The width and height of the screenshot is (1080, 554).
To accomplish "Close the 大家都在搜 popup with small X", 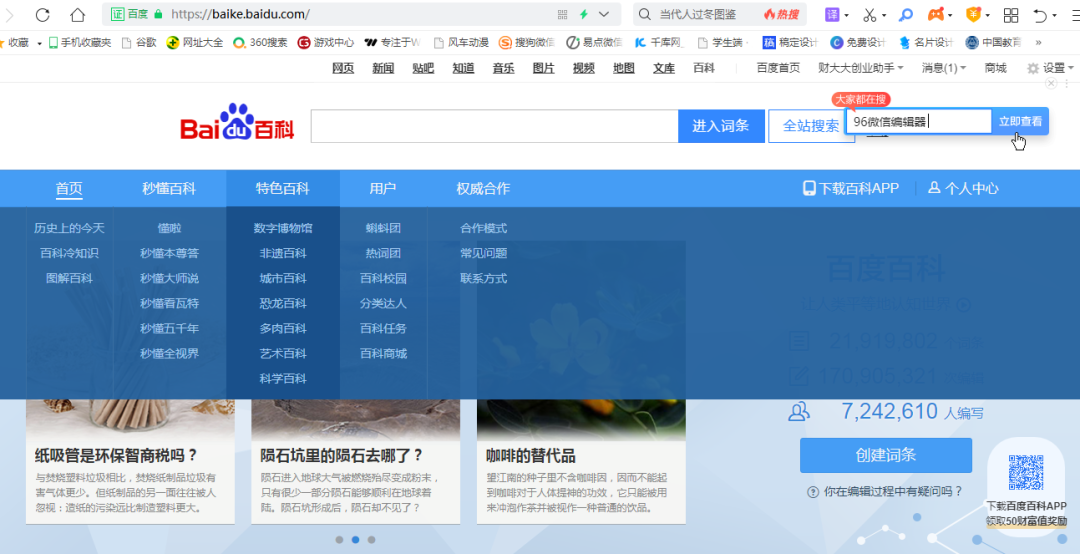I will 1050,83.
